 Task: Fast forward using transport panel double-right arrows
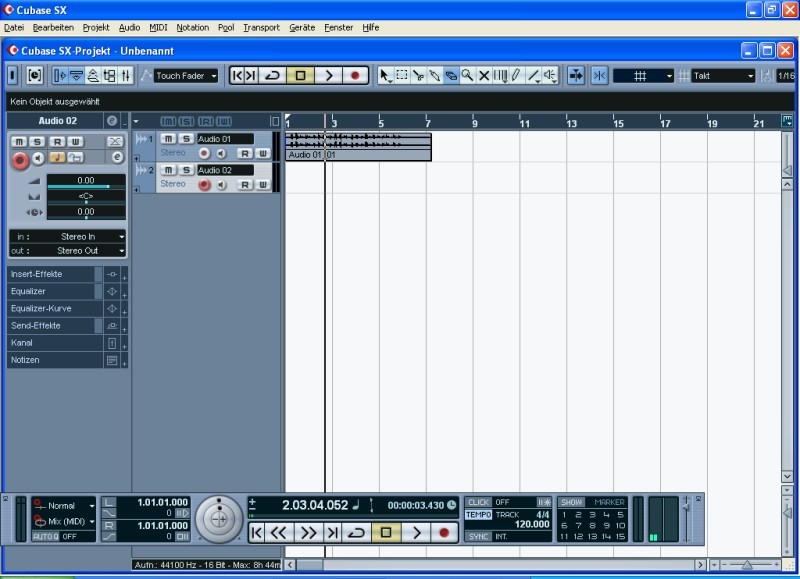coord(308,533)
